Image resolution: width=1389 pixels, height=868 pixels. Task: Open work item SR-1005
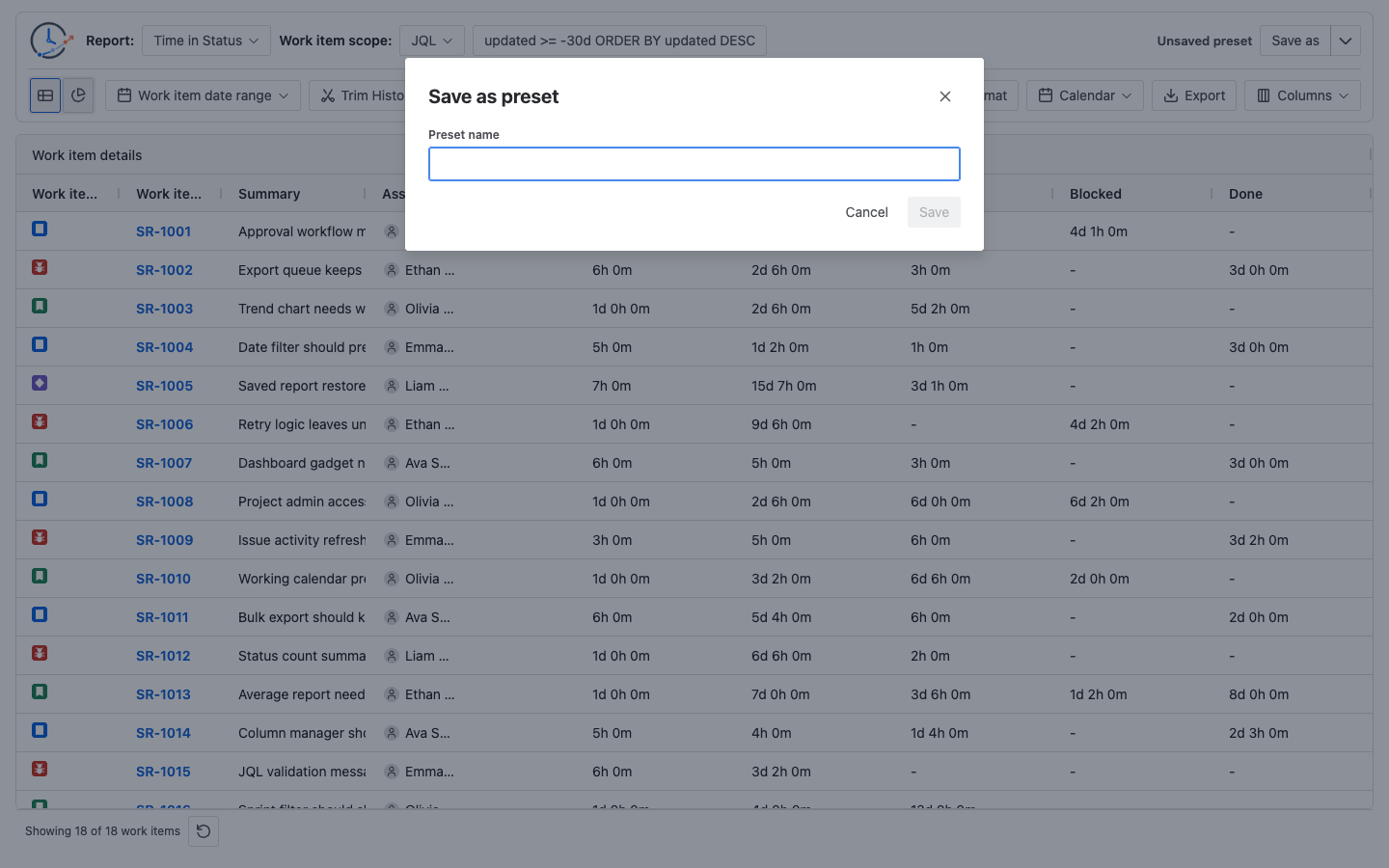pyautogui.click(x=164, y=386)
